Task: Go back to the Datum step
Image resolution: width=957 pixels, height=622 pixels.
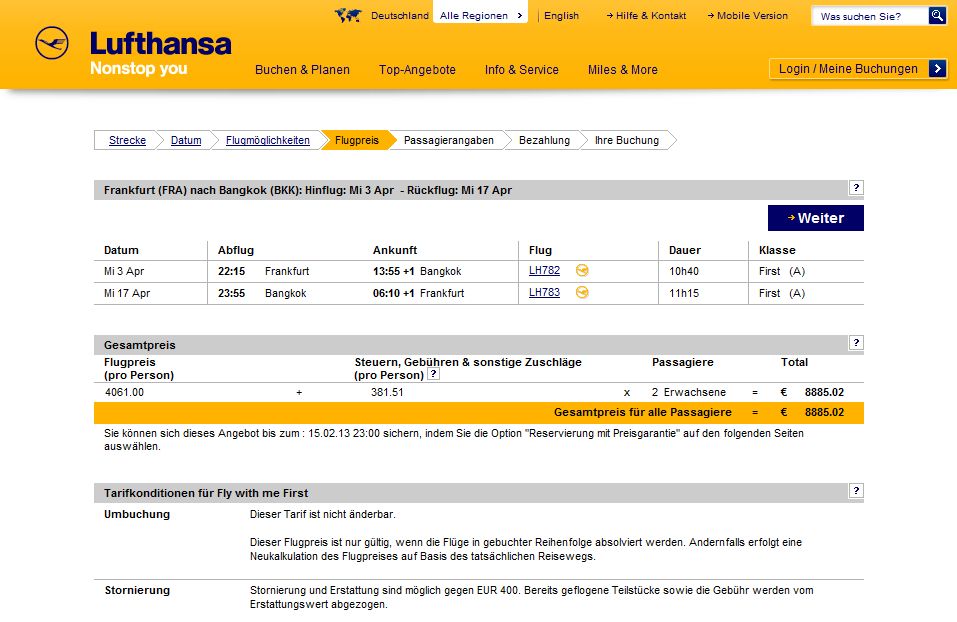Action: coord(186,140)
